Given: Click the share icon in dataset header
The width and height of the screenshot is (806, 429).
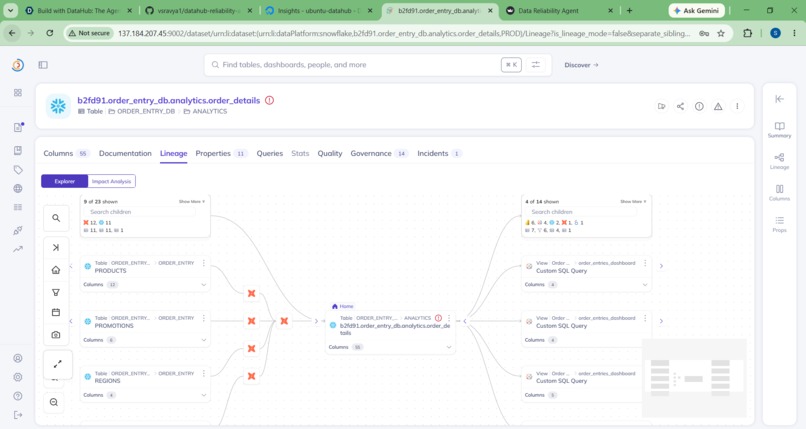Looking at the screenshot, I should [x=680, y=106].
